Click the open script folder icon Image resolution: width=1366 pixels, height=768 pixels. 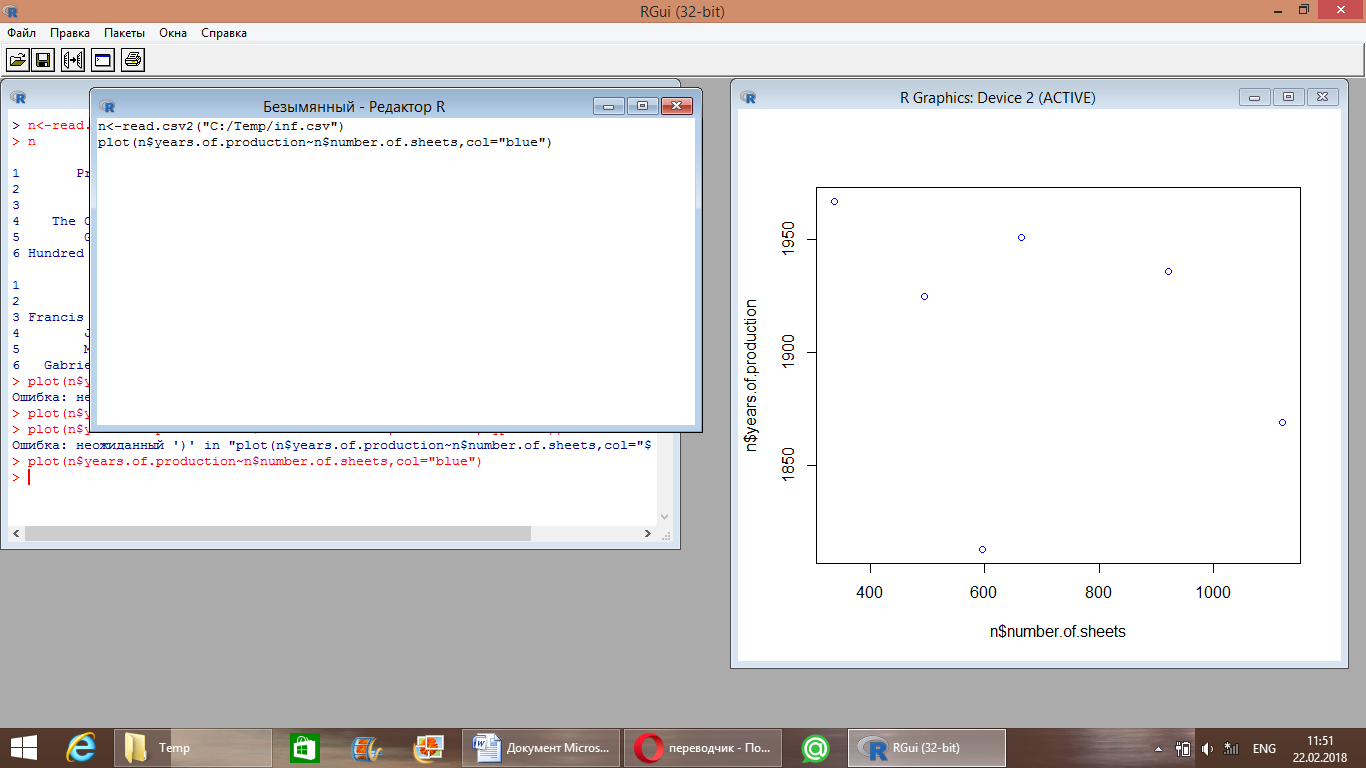tap(18, 61)
